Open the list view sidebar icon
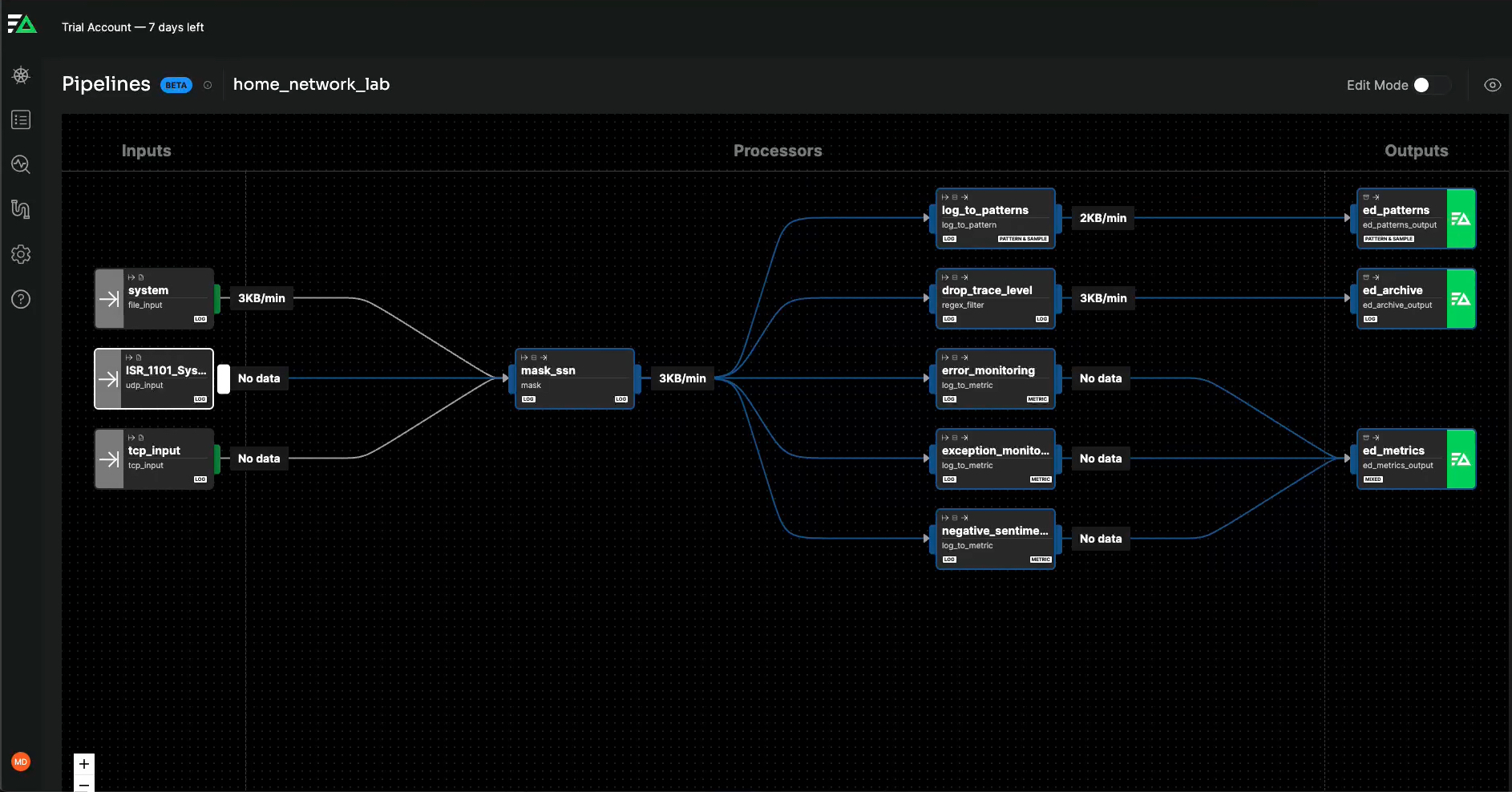This screenshot has width=1512, height=792. tap(21, 120)
